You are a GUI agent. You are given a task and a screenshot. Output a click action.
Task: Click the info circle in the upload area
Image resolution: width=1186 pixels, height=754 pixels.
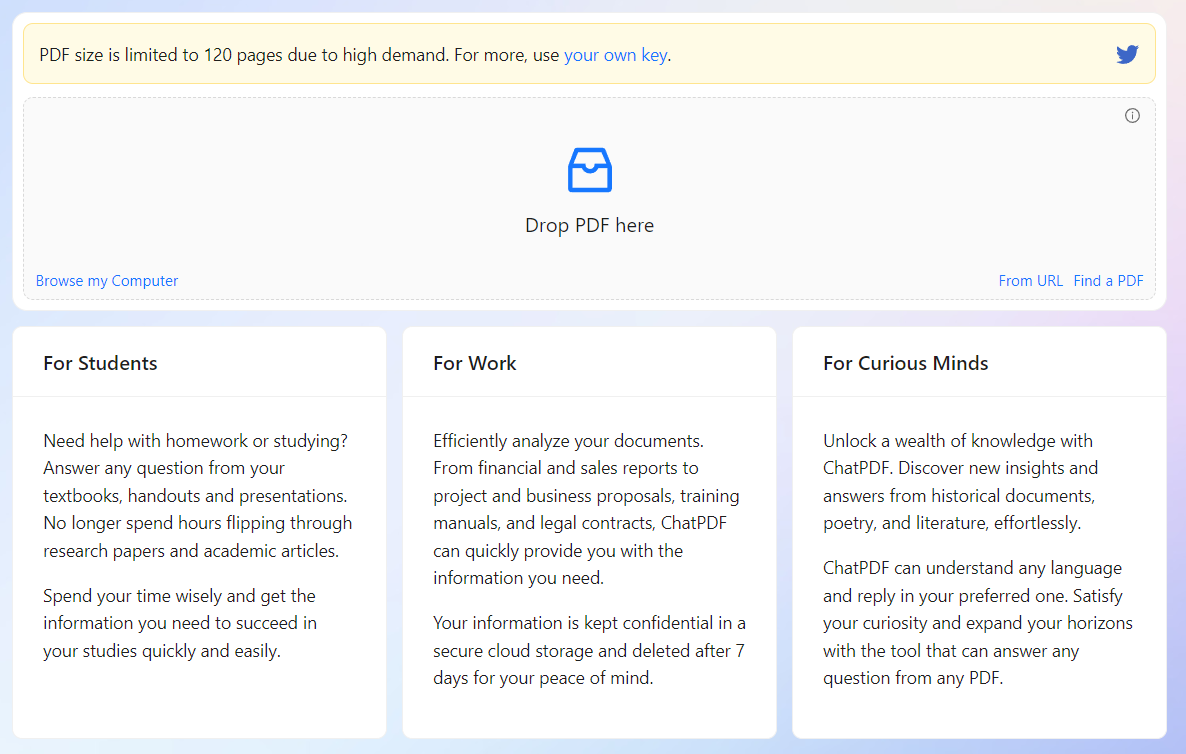pyautogui.click(x=1132, y=115)
